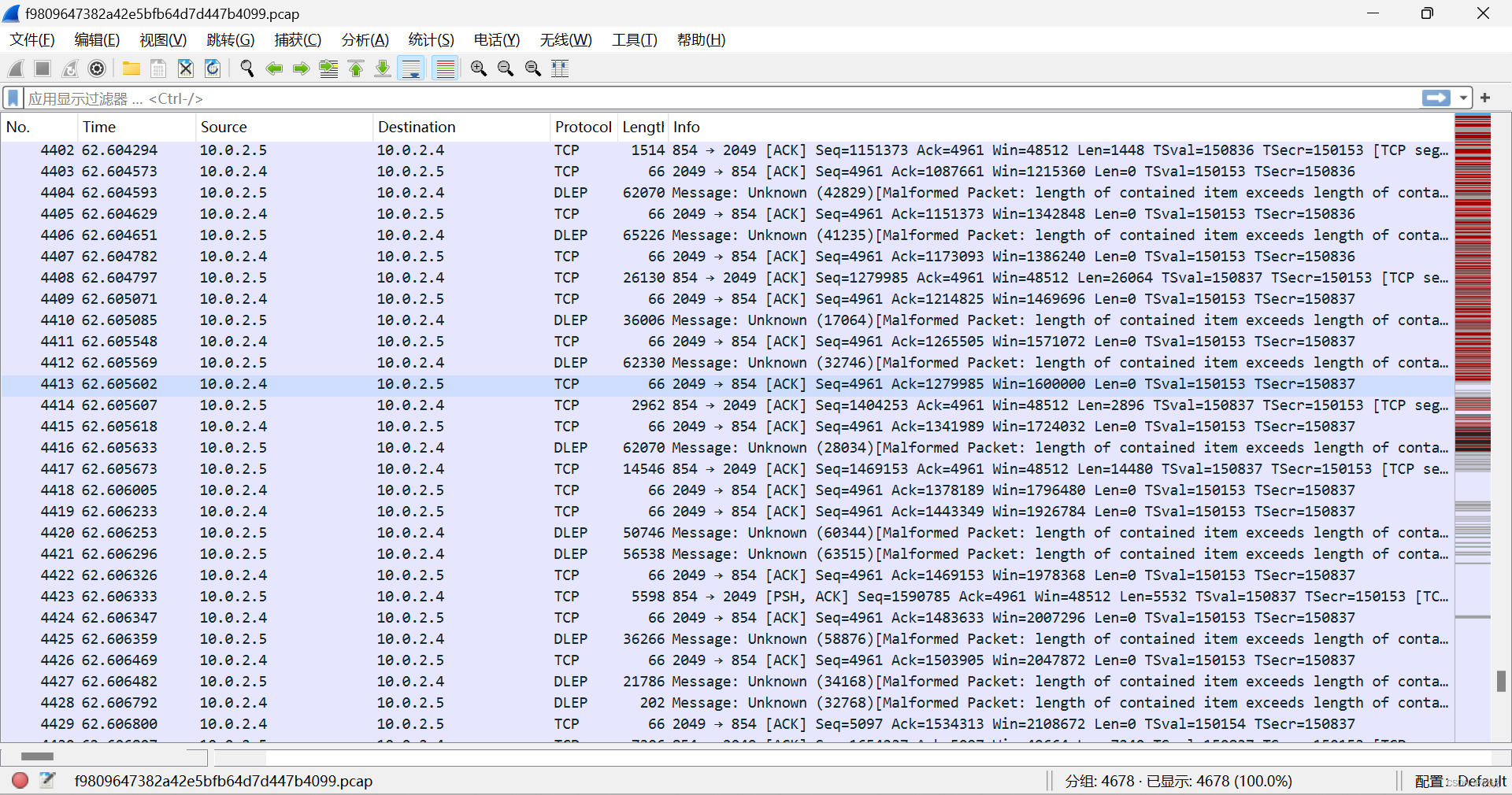
Task: Toggle packet list colorization
Action: pyautogui.click(x=445, y=68)
